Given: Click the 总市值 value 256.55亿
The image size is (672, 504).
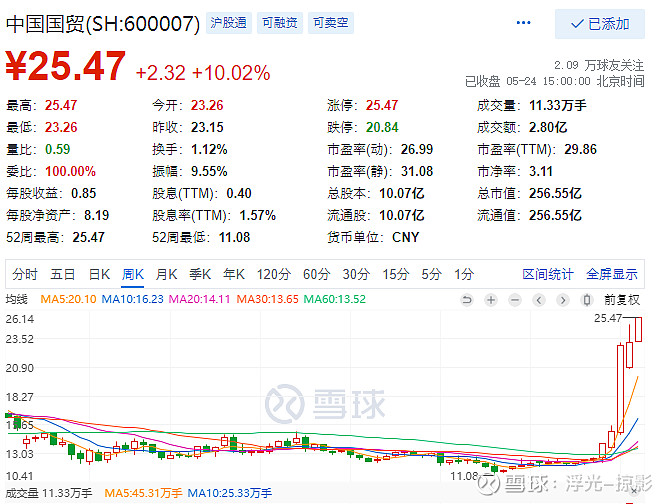Looking at the screenshot, I should coord(555,193).
